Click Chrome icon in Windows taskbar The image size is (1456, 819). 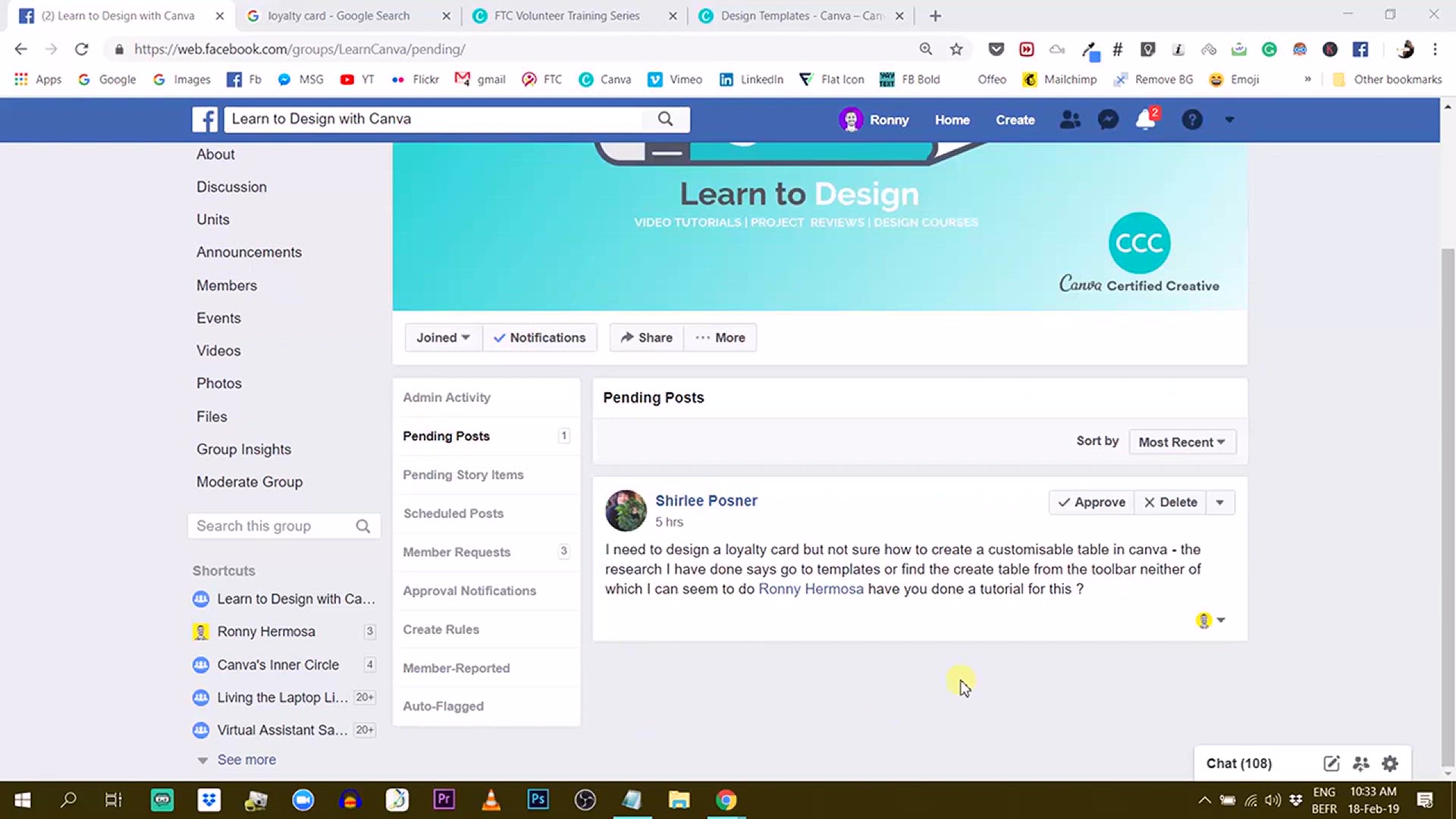tap(726, 799)
